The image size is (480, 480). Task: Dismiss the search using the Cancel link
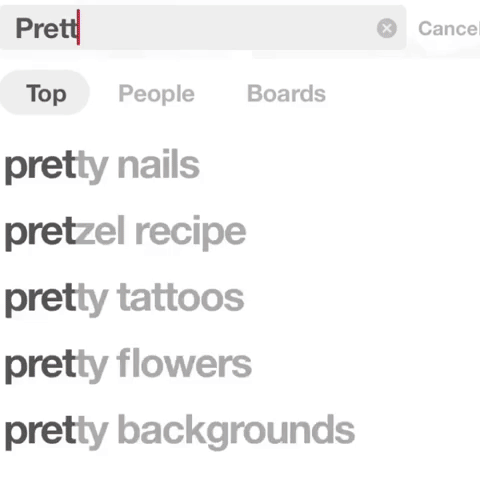449,29
